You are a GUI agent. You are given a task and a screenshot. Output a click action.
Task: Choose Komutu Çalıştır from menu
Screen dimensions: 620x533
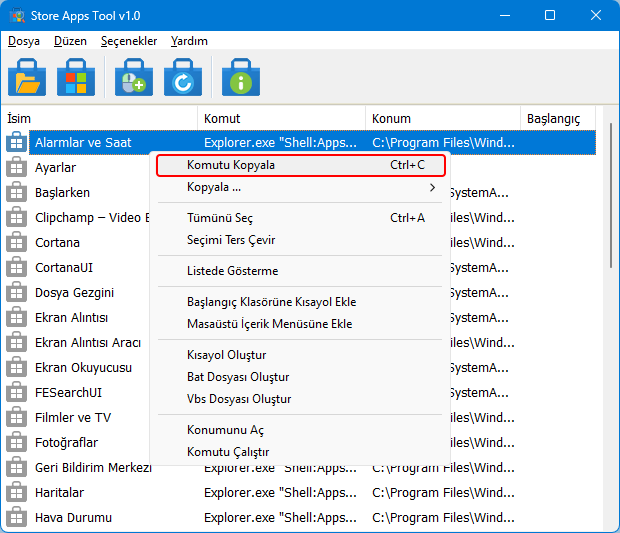[301, 452]
